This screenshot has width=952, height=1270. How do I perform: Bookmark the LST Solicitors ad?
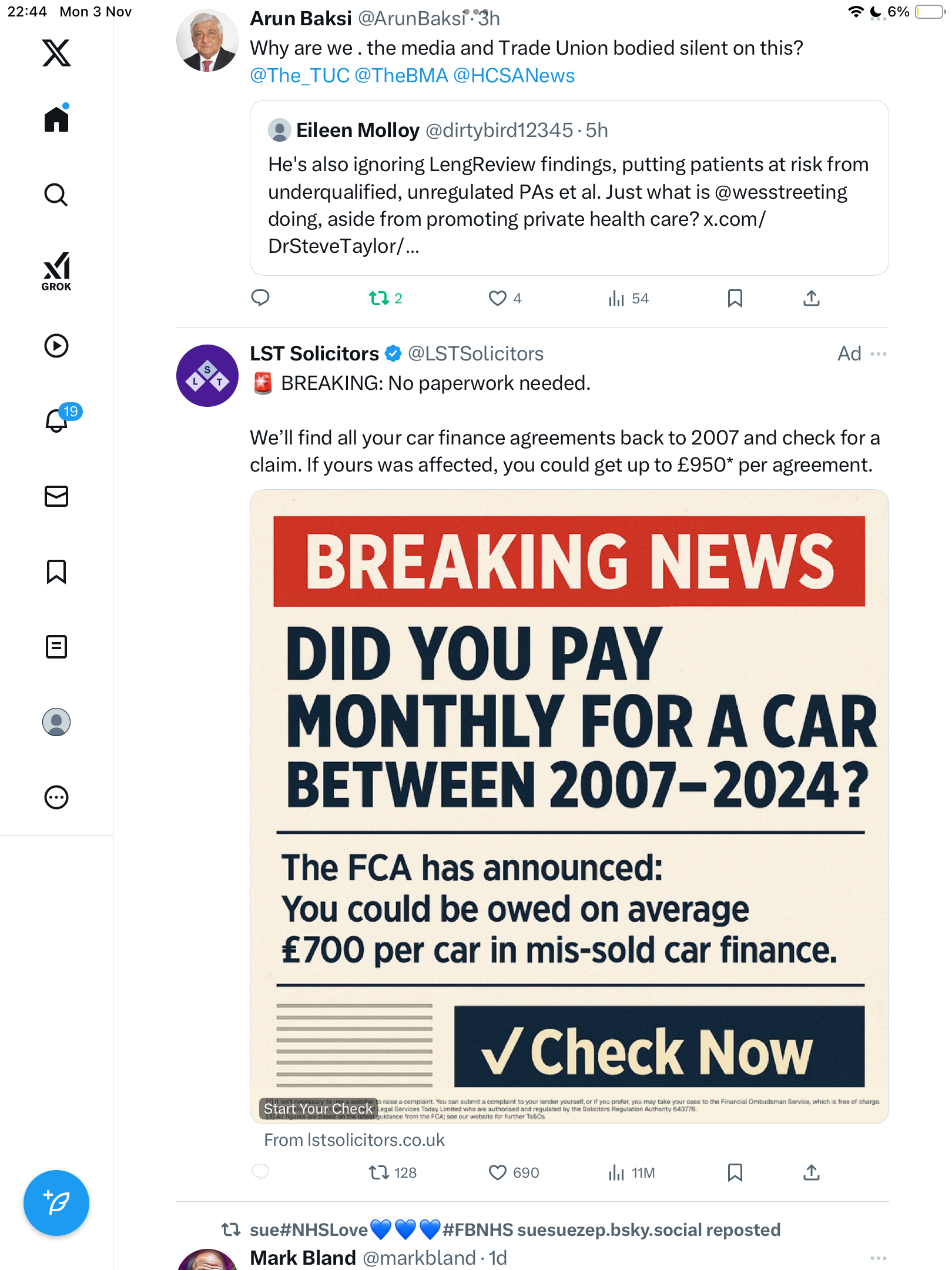735,1173
